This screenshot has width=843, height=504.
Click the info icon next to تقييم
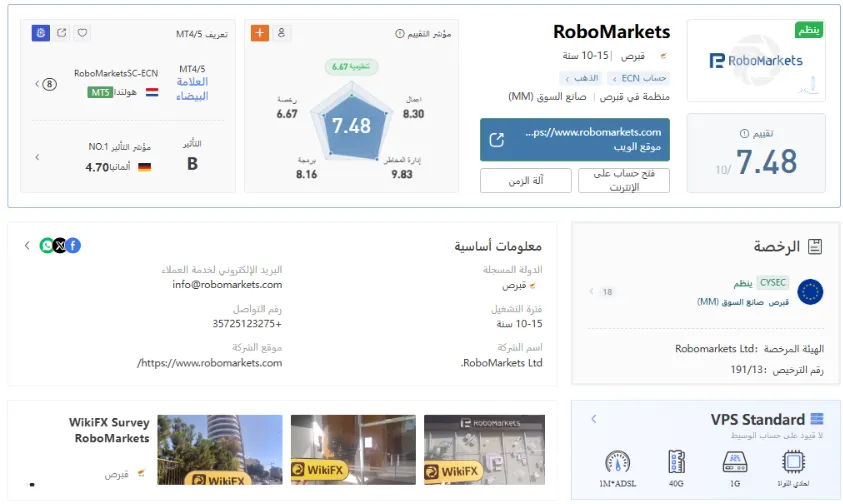tap(744, 133)
